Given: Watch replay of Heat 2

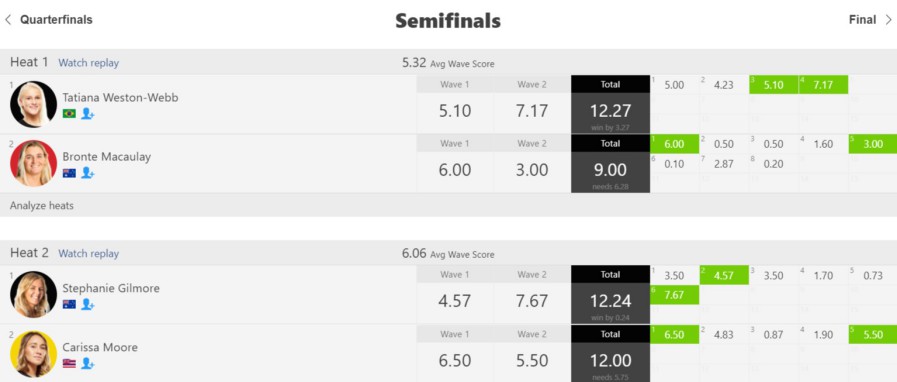Looking at the screenshot, I should pyautogui.click(x=89, y=253).
